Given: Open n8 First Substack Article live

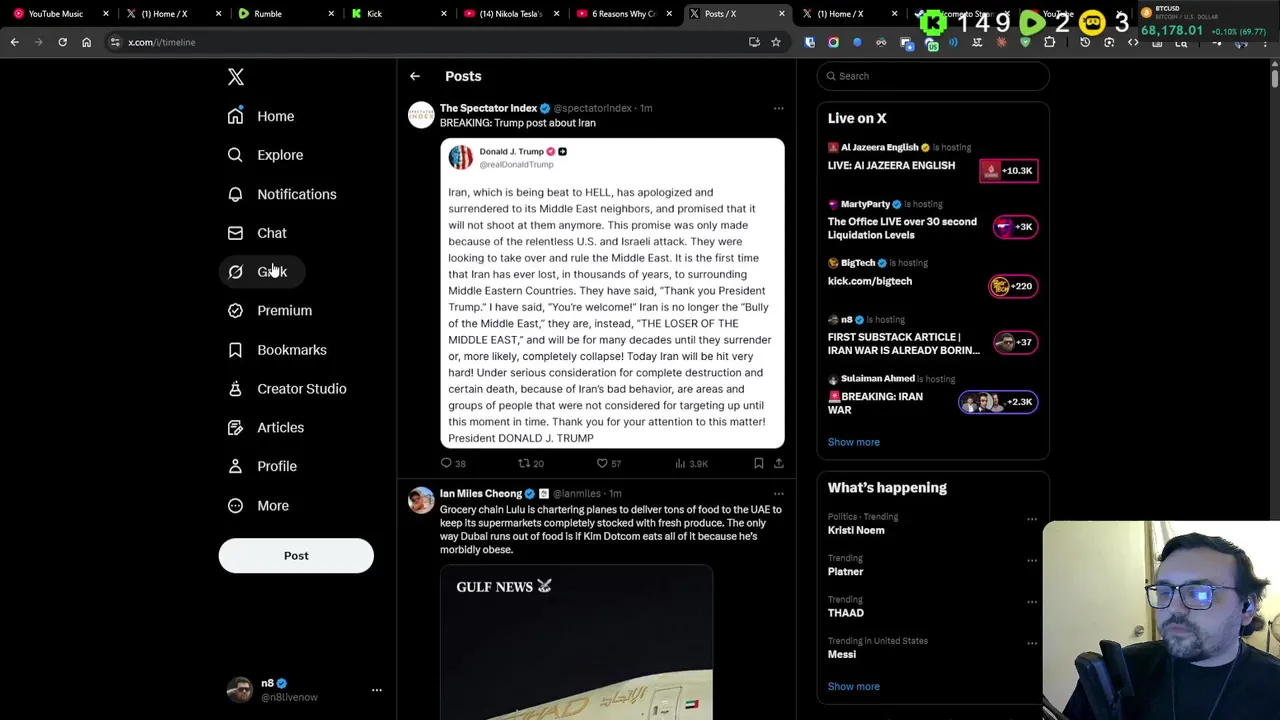Looking at the screenshot, I should tap(932, 337).
